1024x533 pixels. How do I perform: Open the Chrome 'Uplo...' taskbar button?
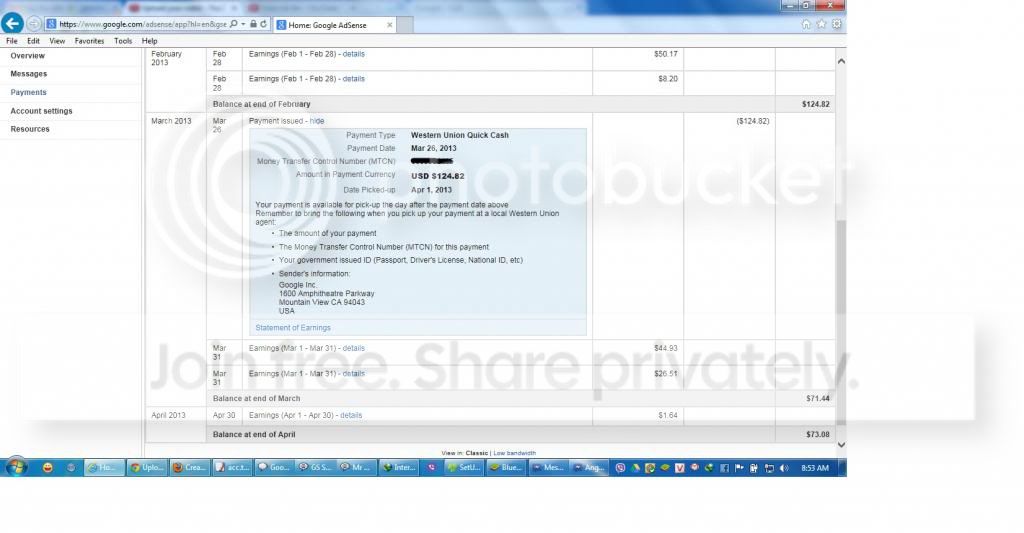point(147,468)
